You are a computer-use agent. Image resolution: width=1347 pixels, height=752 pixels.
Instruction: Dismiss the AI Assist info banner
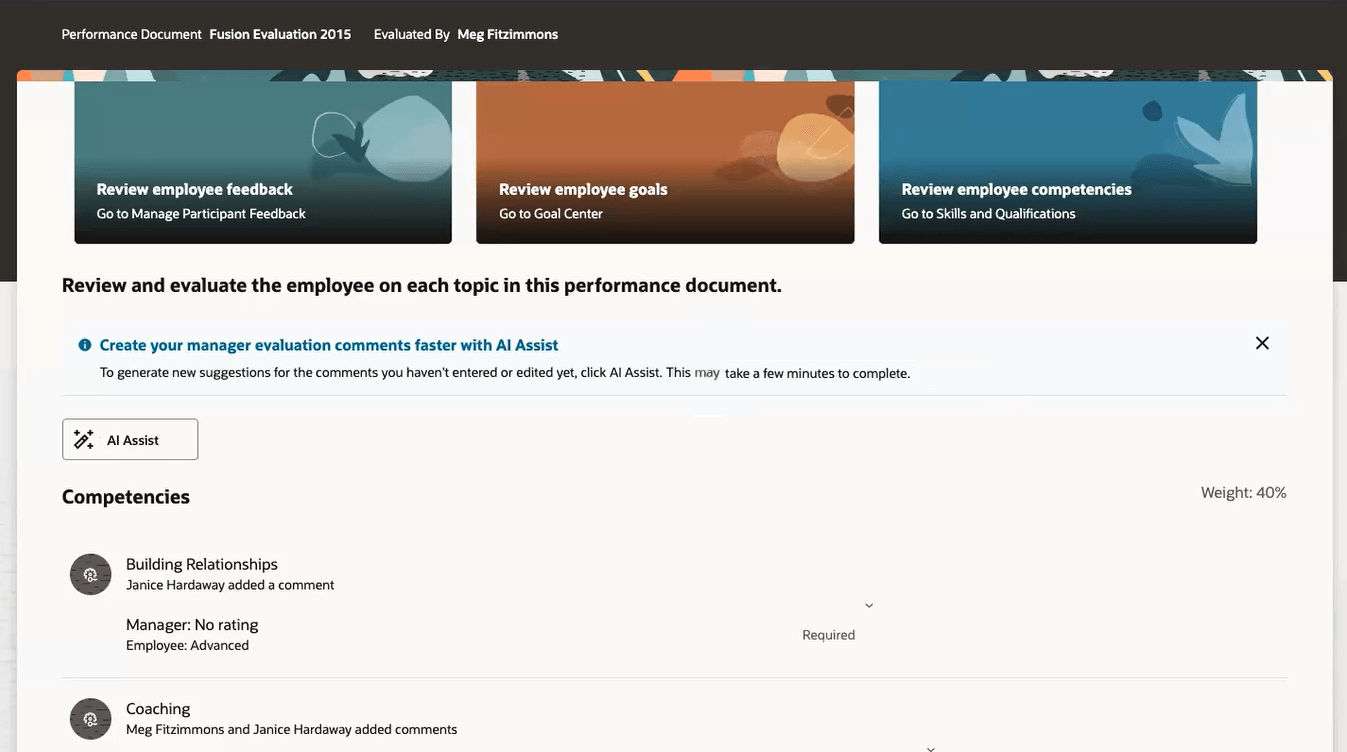point(1262,343)
